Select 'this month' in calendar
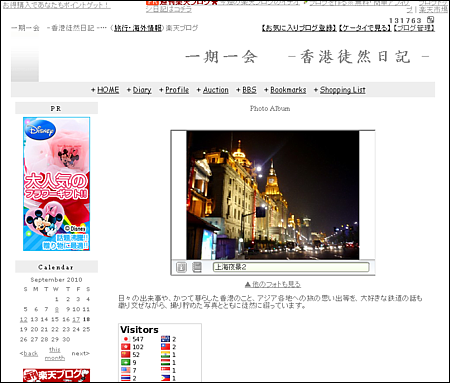Viewport: 450px width, 383px height. (55, 354)
